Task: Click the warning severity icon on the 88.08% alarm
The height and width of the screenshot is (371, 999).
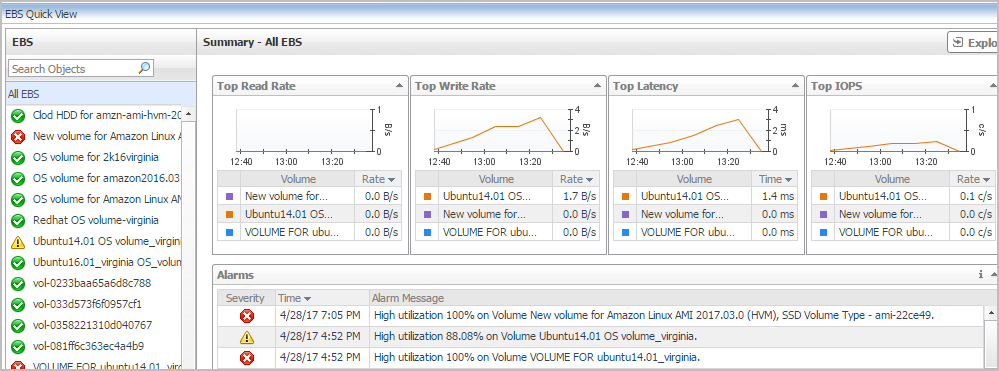Action: click(247, 337)
